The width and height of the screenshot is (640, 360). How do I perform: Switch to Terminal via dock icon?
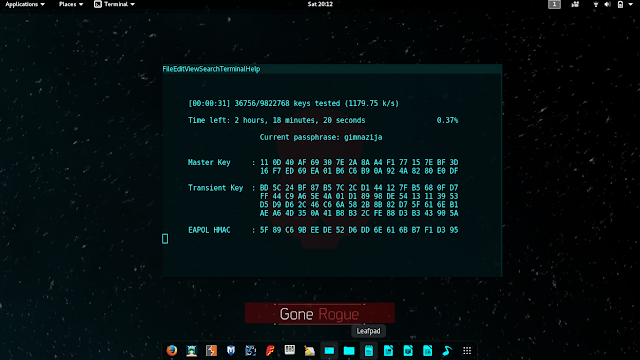(x=329, y=351)
